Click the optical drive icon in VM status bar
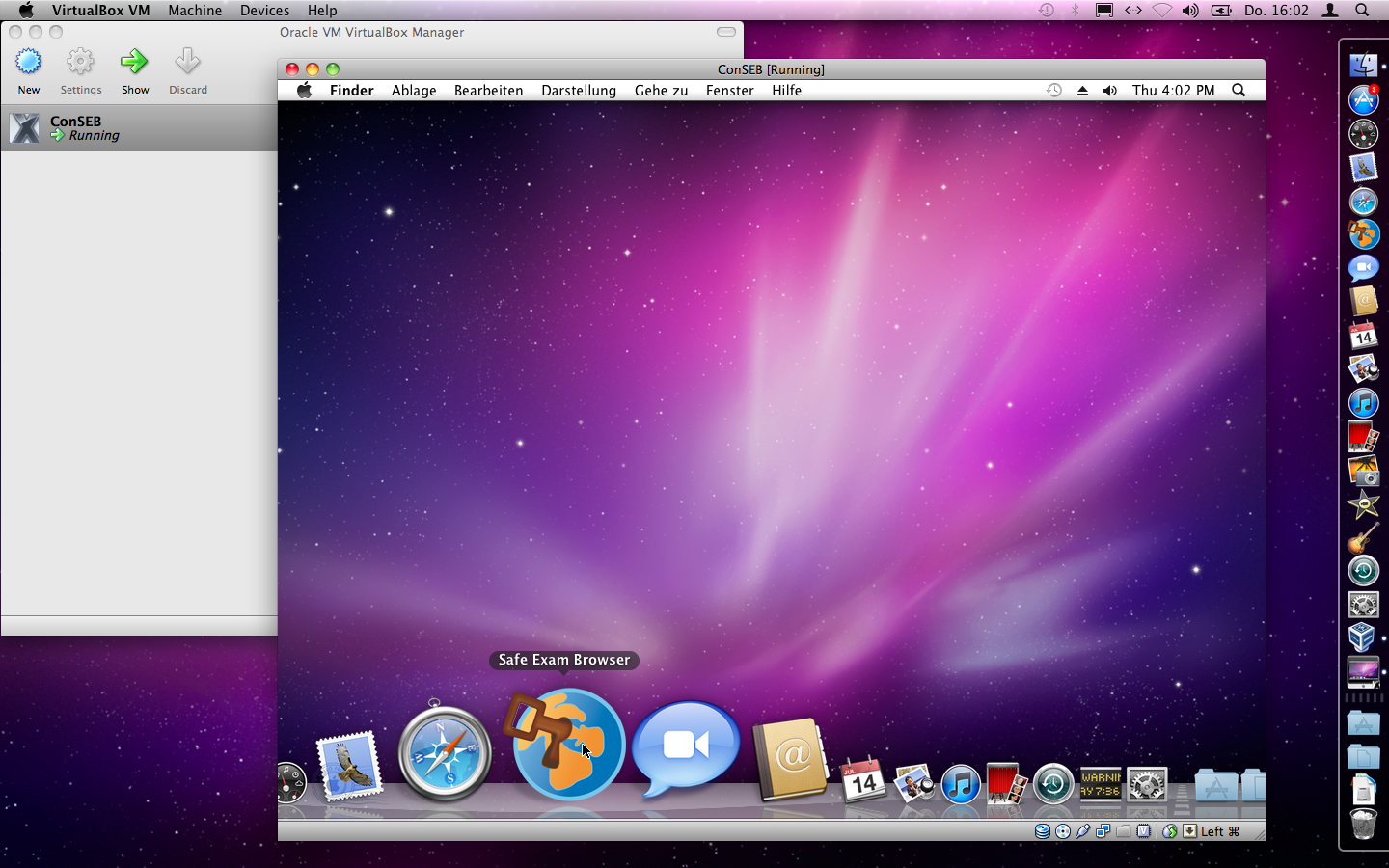This screenshot has width=1389, height=868. (1062, 830)
